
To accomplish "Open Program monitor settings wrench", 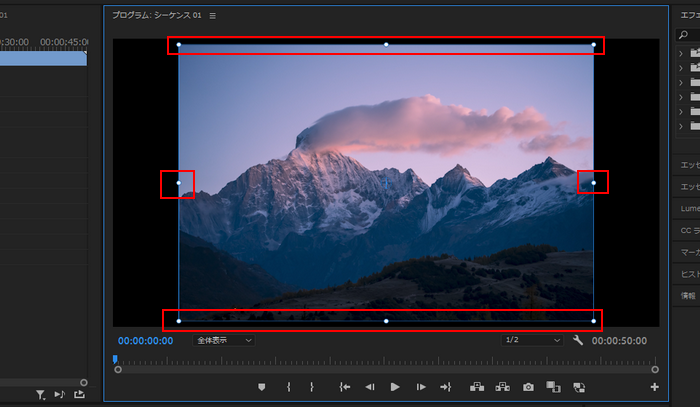I will click(x=578, y=340).
